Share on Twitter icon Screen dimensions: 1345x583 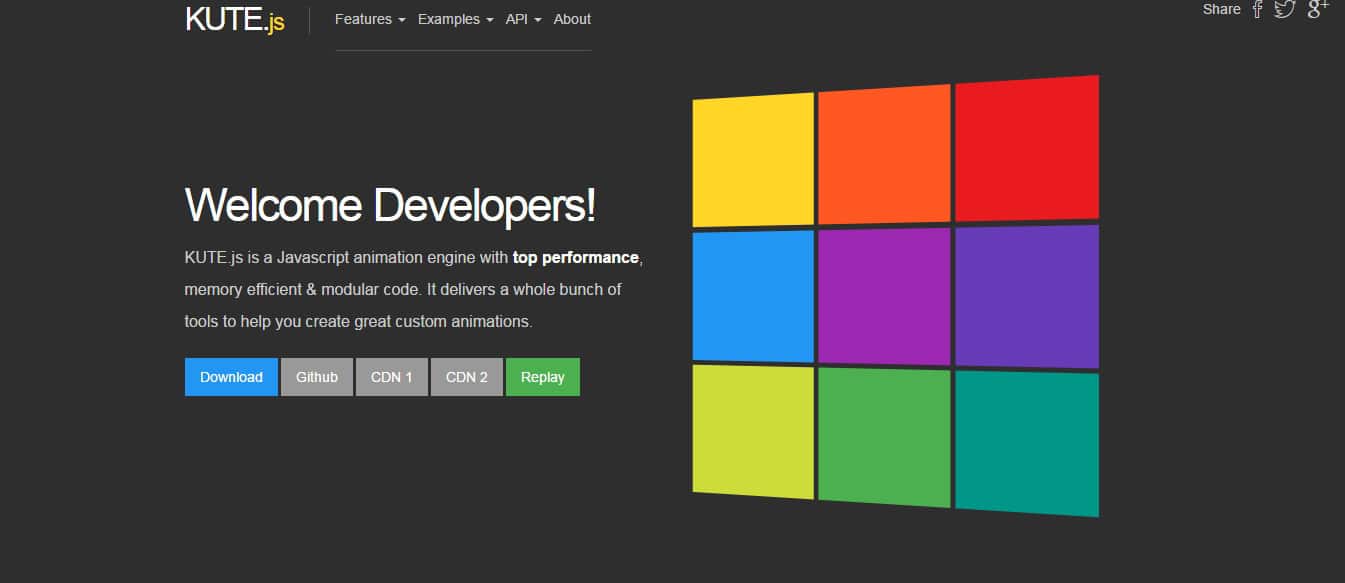pyautogui.click(x=1285, y=9)
